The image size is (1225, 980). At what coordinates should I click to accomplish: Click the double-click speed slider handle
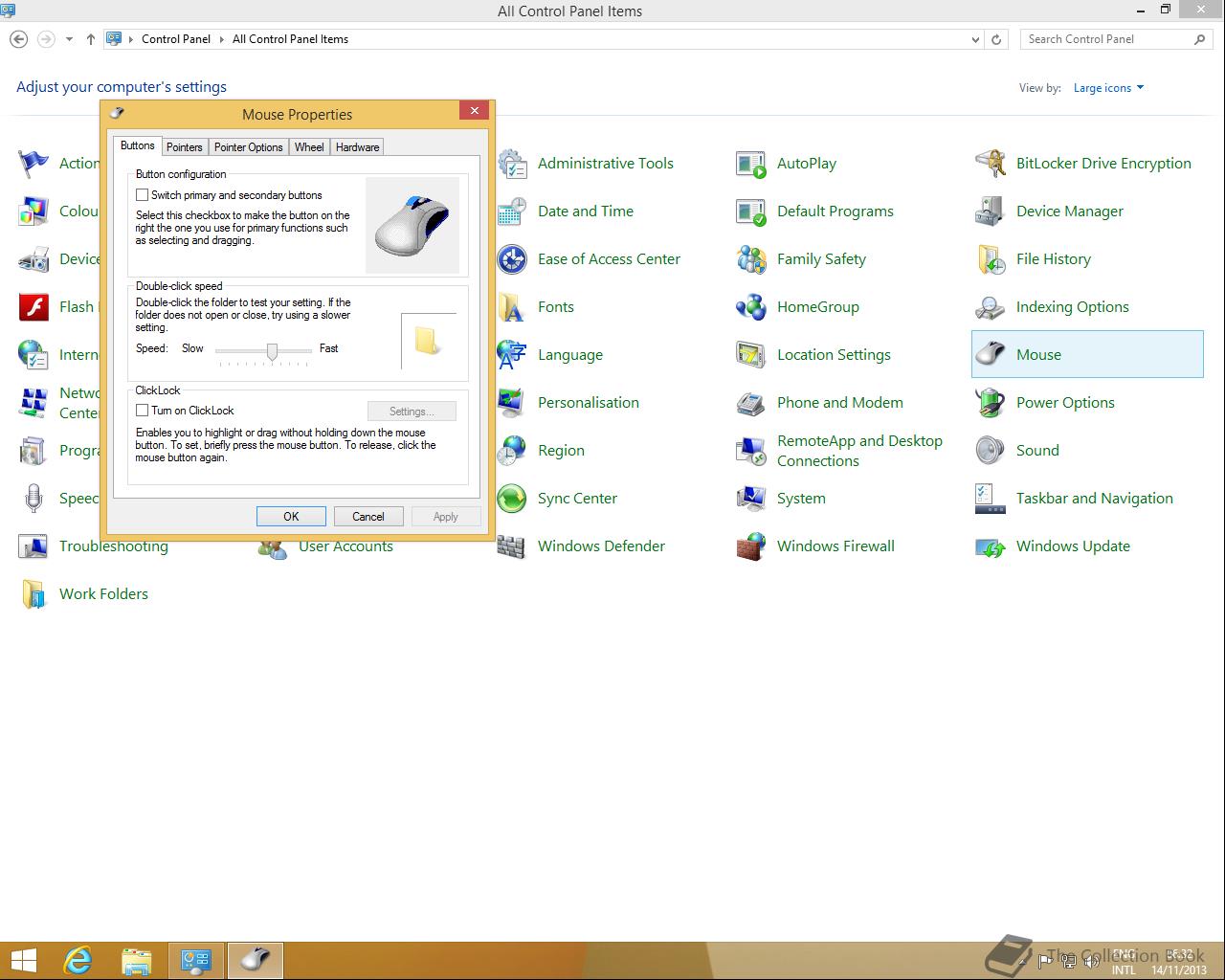tap(272, 351)
